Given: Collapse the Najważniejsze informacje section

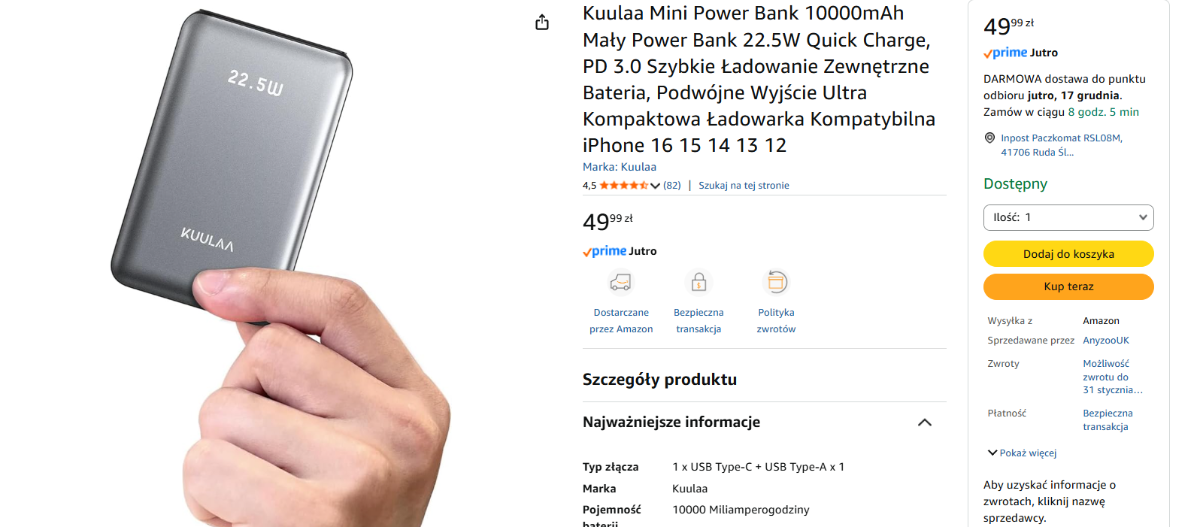Looking at the screenshot, I should 925,422.
